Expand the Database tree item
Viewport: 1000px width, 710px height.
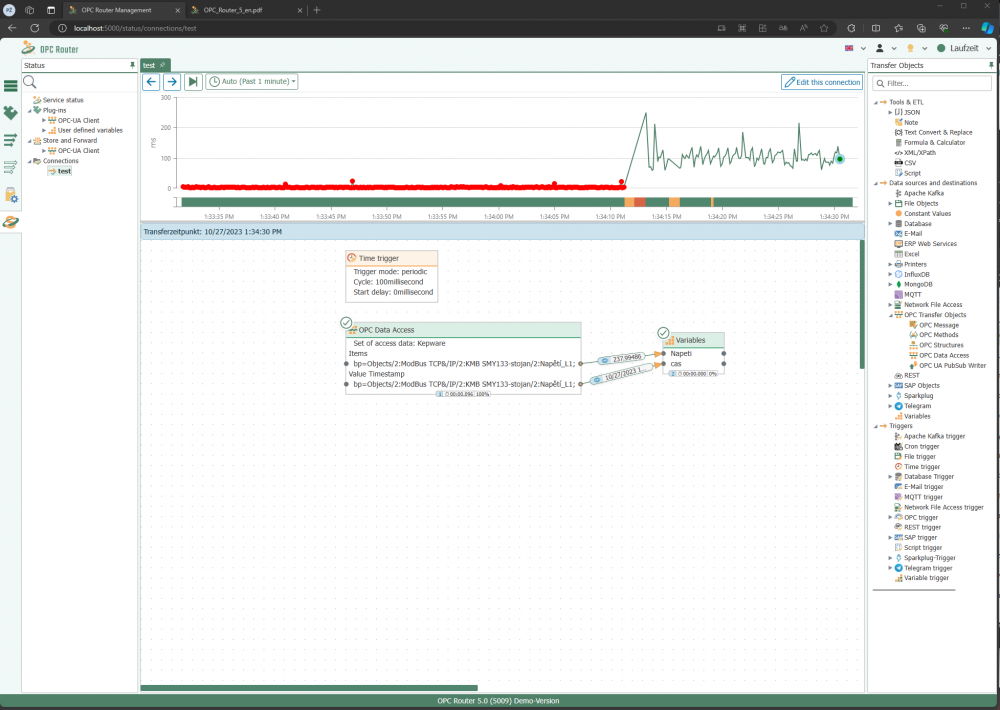click(x=890, y=224)
